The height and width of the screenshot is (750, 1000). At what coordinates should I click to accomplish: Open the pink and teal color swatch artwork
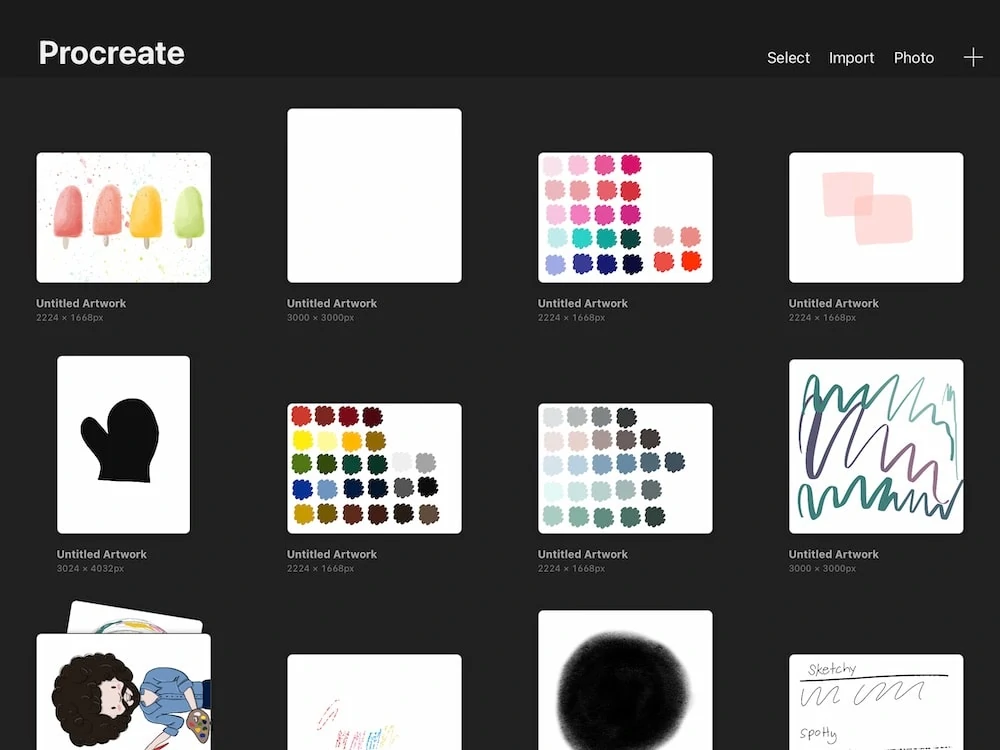[x=625, y=217]
